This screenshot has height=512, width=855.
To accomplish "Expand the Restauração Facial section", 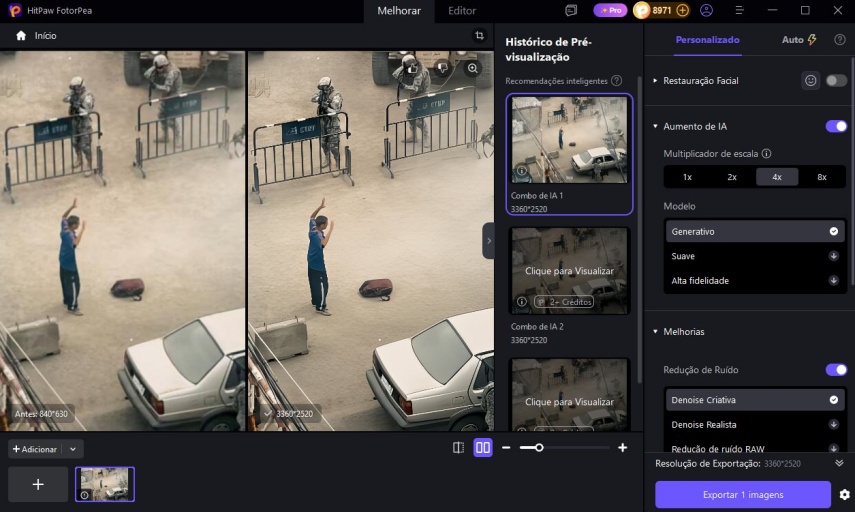I will 655,81.
